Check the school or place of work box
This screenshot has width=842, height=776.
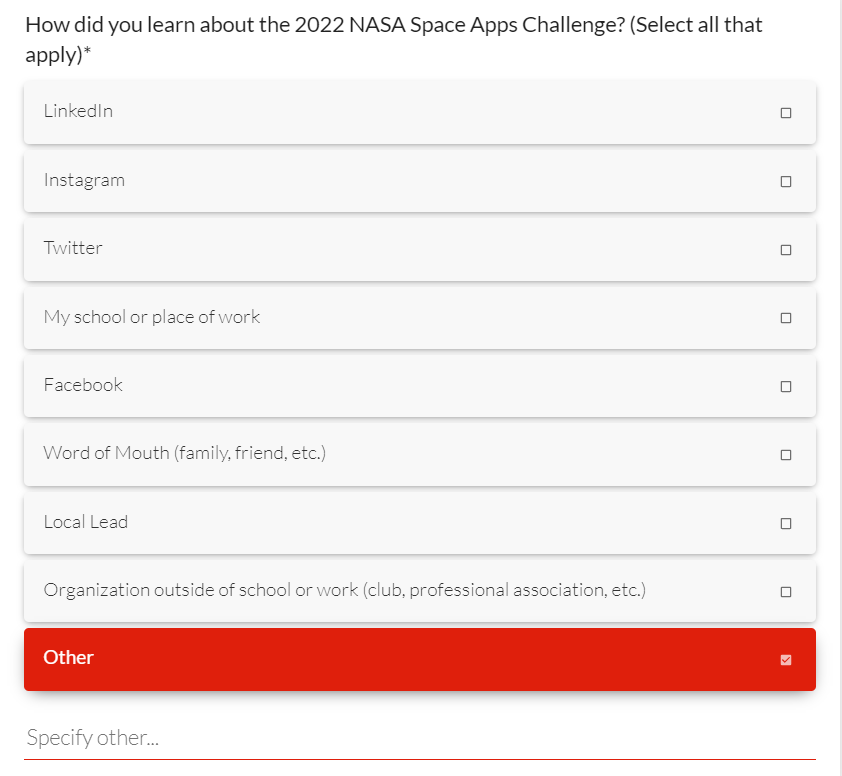tap(785, 318)
